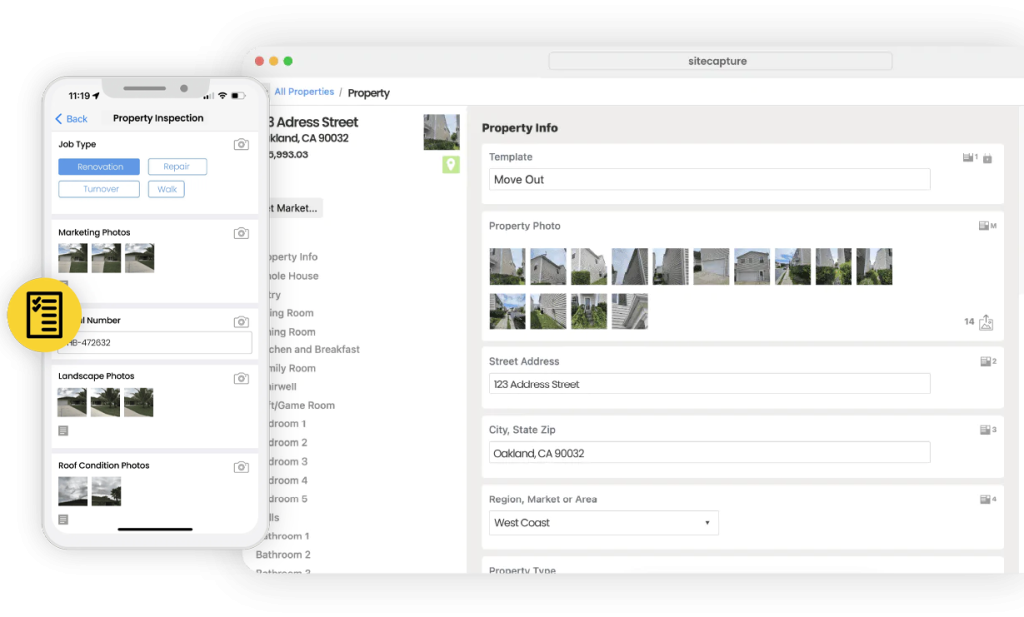Open the first thumbnail in the second photo row
Image resolution: width=1024 pixels, height=617 pixels.
tap(507, 311)
